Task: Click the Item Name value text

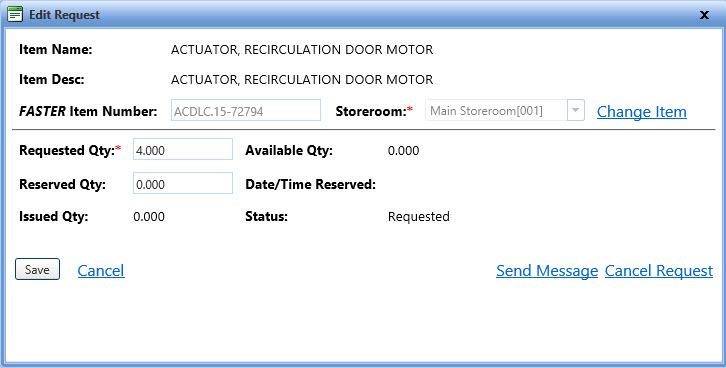Action: point(302,50)
